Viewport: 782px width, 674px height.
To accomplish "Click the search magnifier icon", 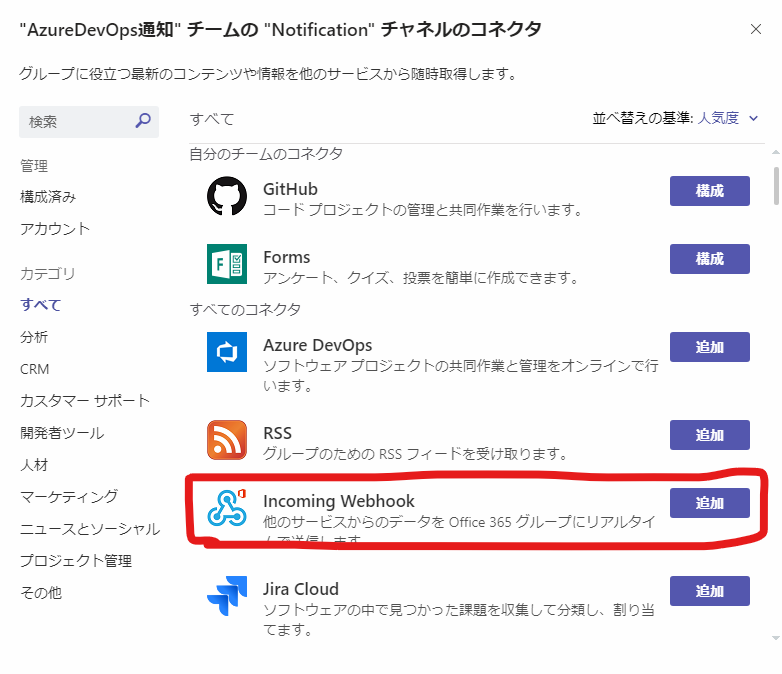I will (143, 120).
